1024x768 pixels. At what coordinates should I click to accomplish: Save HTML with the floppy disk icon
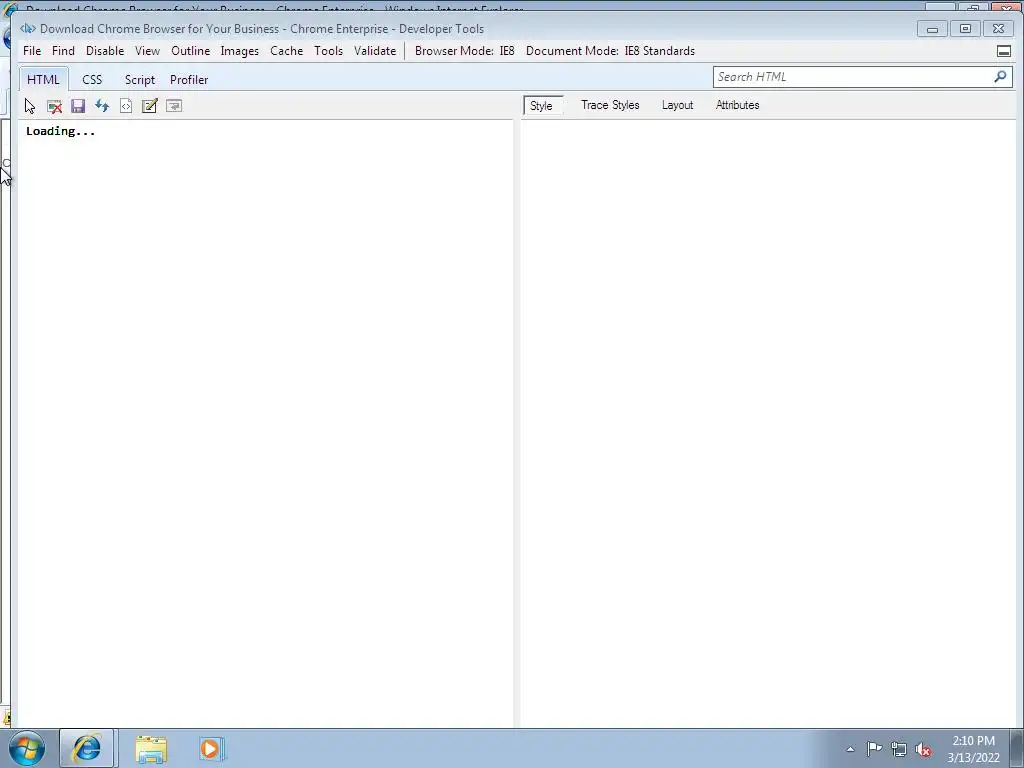pos(78,106)
